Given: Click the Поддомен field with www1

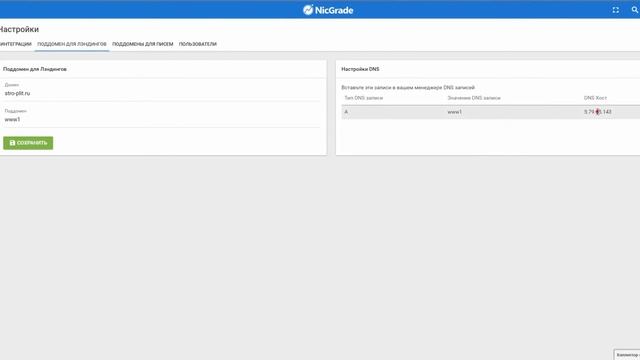Looking at the screenshot, I should (162, 119).
